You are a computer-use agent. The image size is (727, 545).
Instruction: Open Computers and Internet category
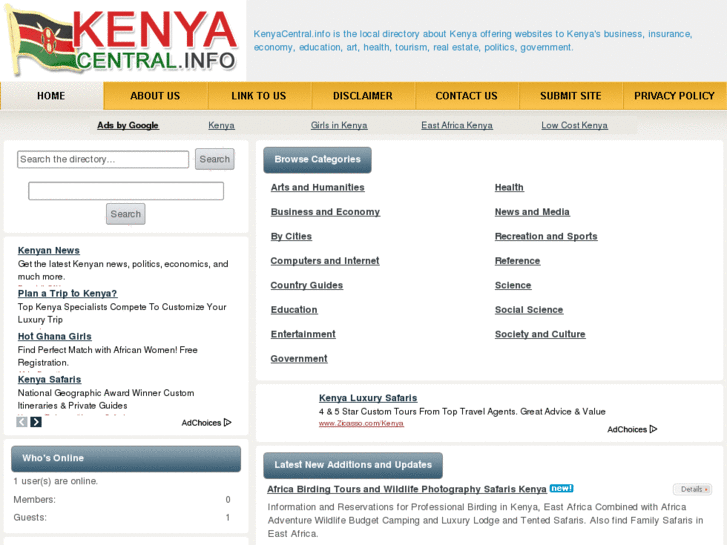[325, 261]
